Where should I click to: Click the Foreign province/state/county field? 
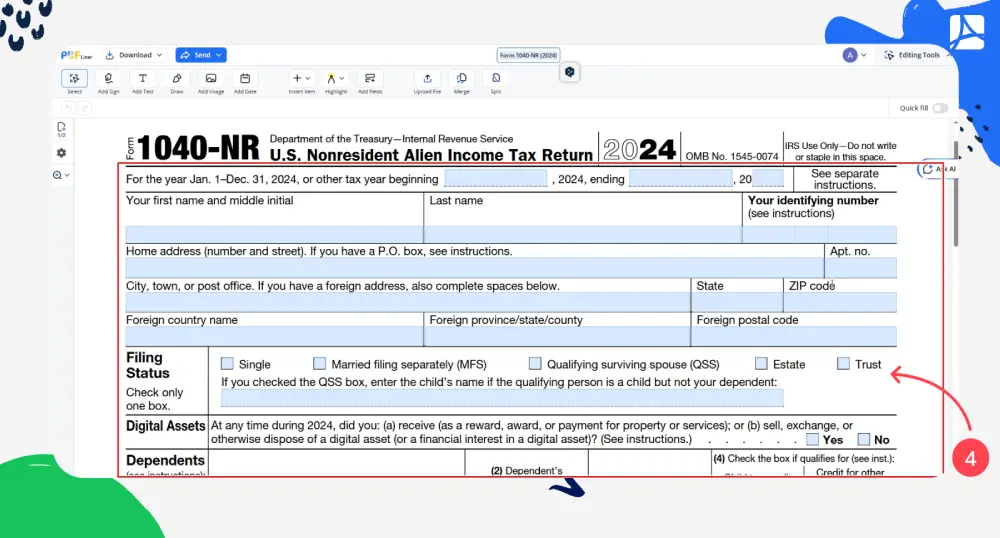[x=557, y=336]
